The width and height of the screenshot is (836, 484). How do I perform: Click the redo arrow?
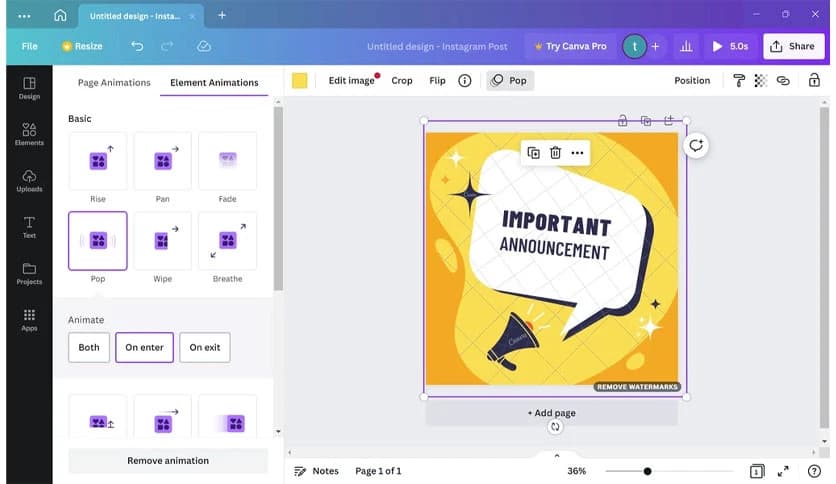coord(167,46)
